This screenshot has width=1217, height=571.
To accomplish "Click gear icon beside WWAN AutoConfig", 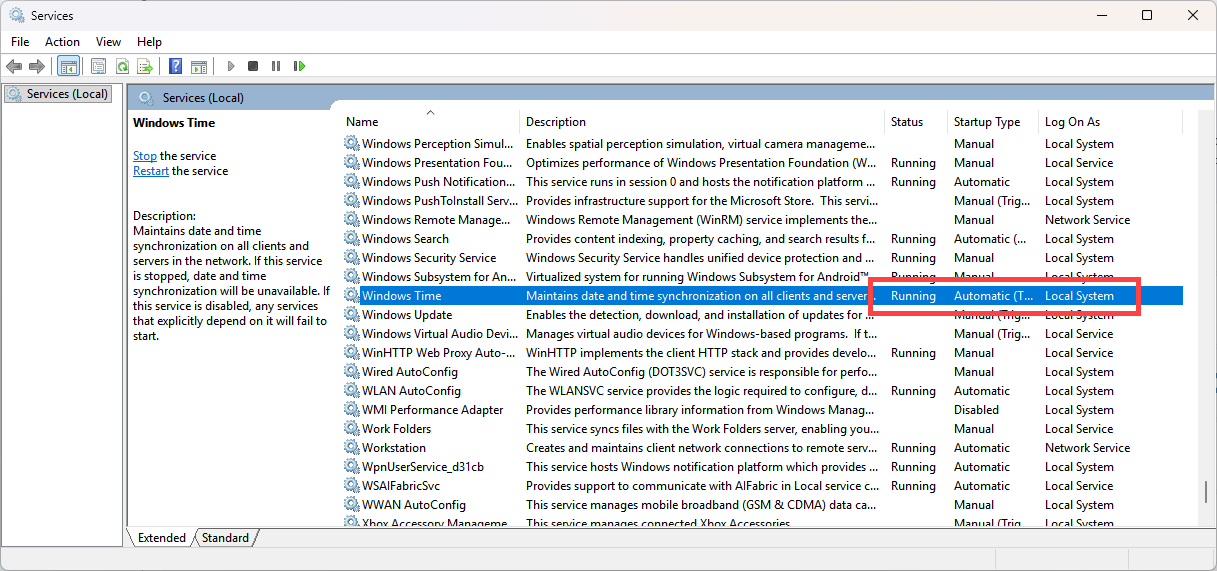I will pos(351,505).
